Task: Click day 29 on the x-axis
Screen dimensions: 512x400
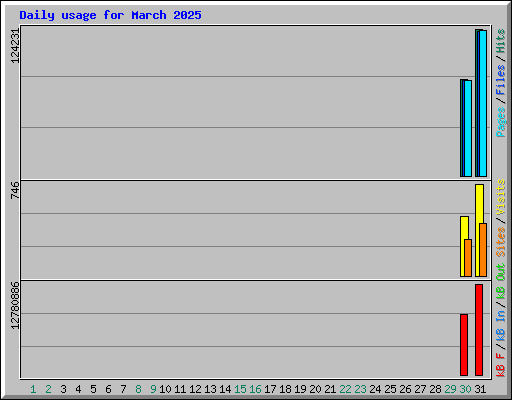Action: pyautogui.click(x=450, y=389)
